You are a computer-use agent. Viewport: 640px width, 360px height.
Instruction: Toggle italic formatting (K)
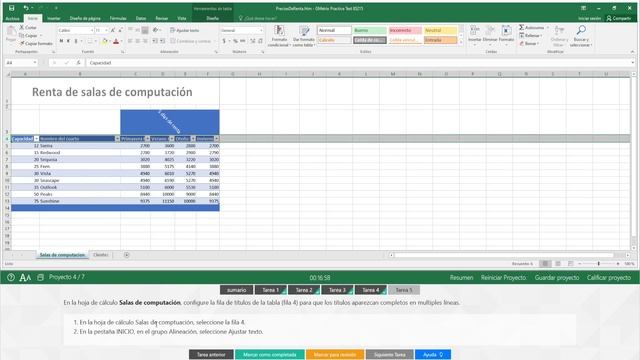68,41
